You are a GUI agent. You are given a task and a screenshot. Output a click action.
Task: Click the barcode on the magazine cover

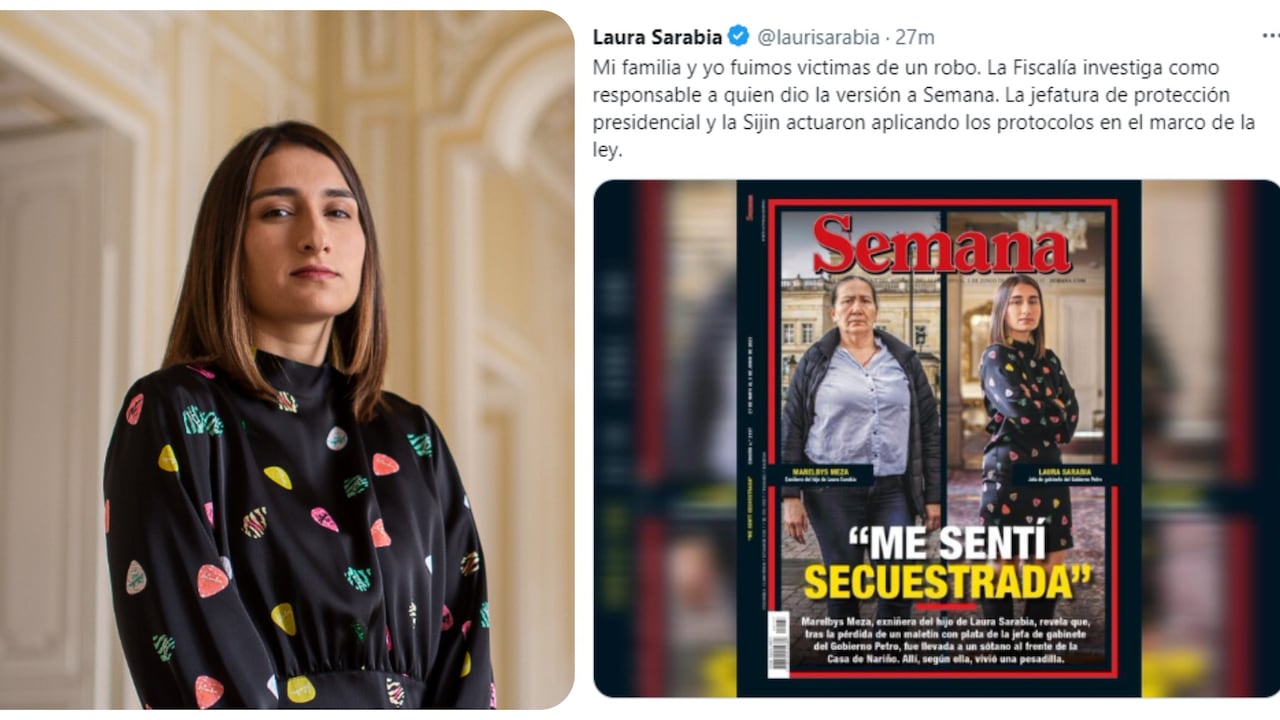(778, 643)
